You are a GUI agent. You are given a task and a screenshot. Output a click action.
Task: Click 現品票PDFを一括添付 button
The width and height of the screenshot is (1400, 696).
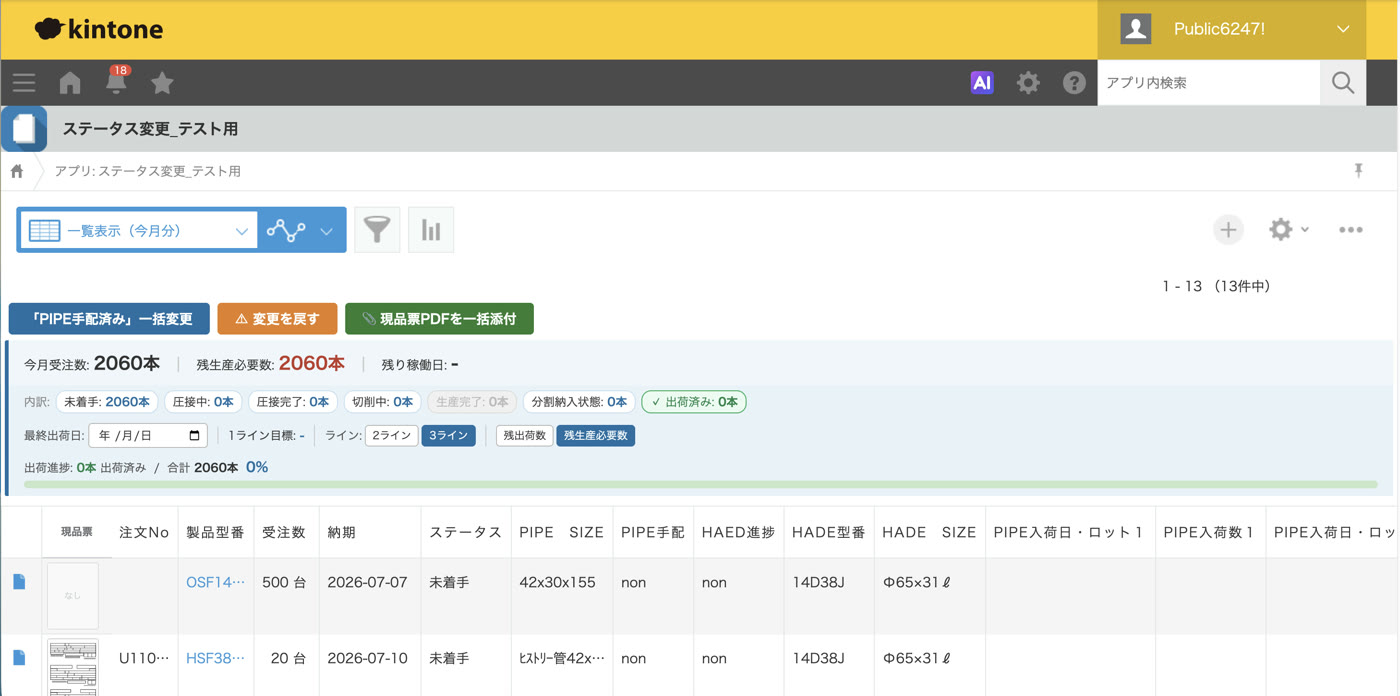click(x=439, y=319)
